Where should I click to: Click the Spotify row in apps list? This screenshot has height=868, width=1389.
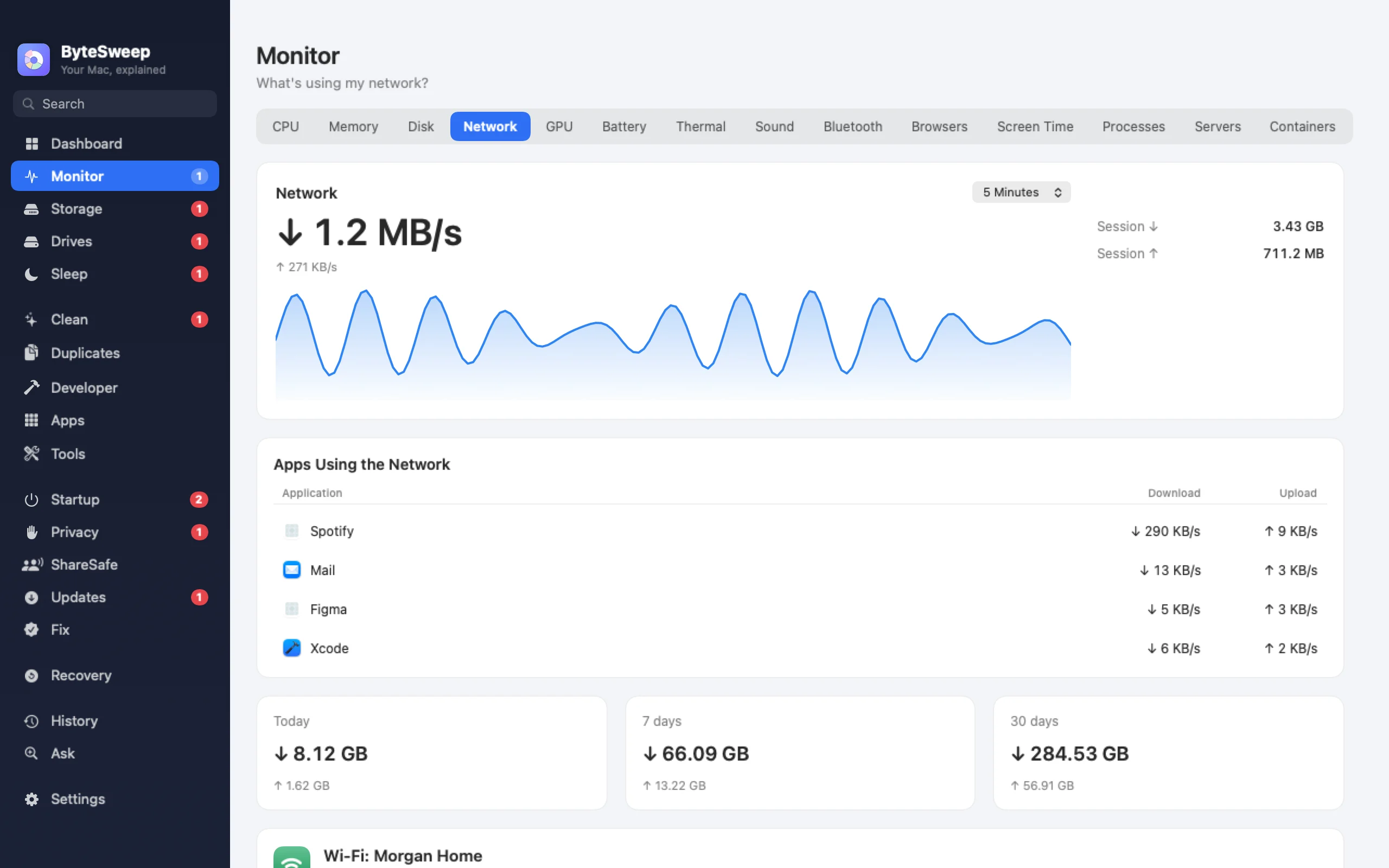click(x=800, y=531)
